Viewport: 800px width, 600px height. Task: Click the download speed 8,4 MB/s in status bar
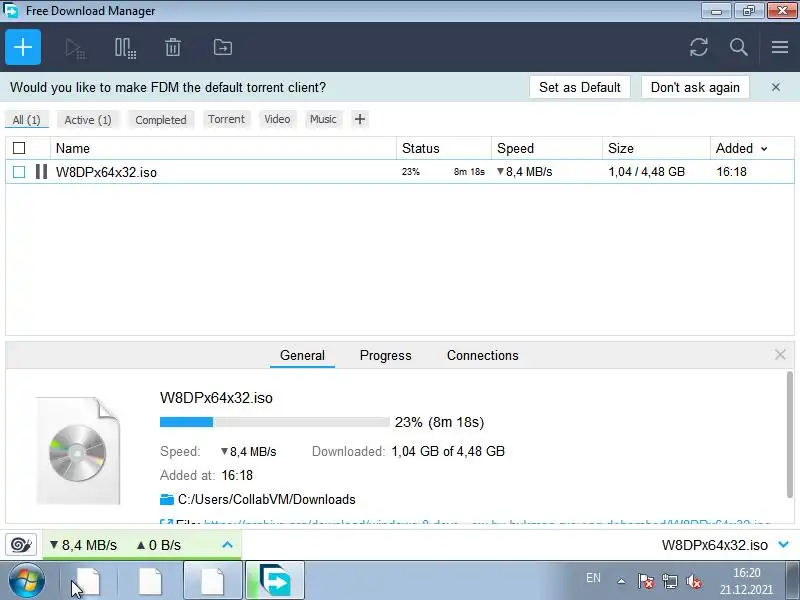coord(83,545)
